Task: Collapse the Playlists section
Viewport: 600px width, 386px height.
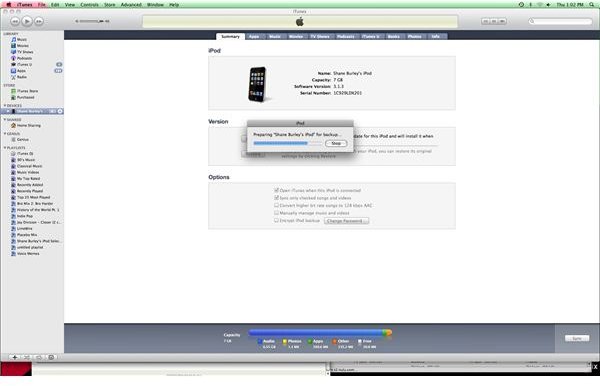Action: pyautogui.click(x=5, y=148)
